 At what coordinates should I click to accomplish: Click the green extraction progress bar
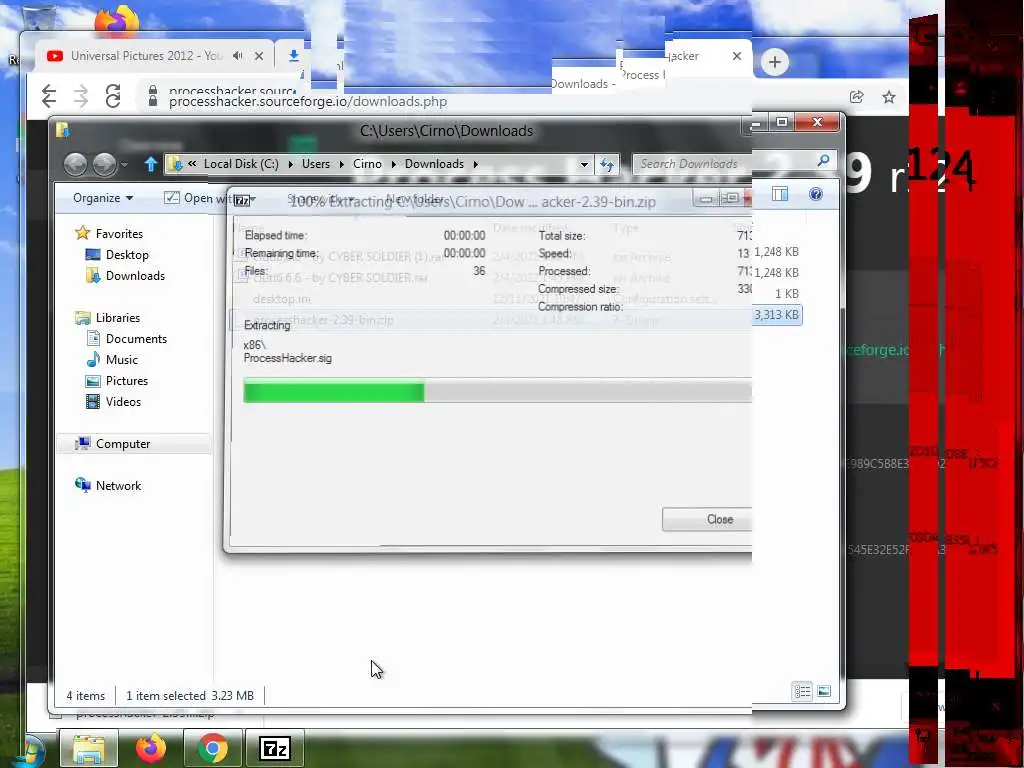tap(498, 391)
